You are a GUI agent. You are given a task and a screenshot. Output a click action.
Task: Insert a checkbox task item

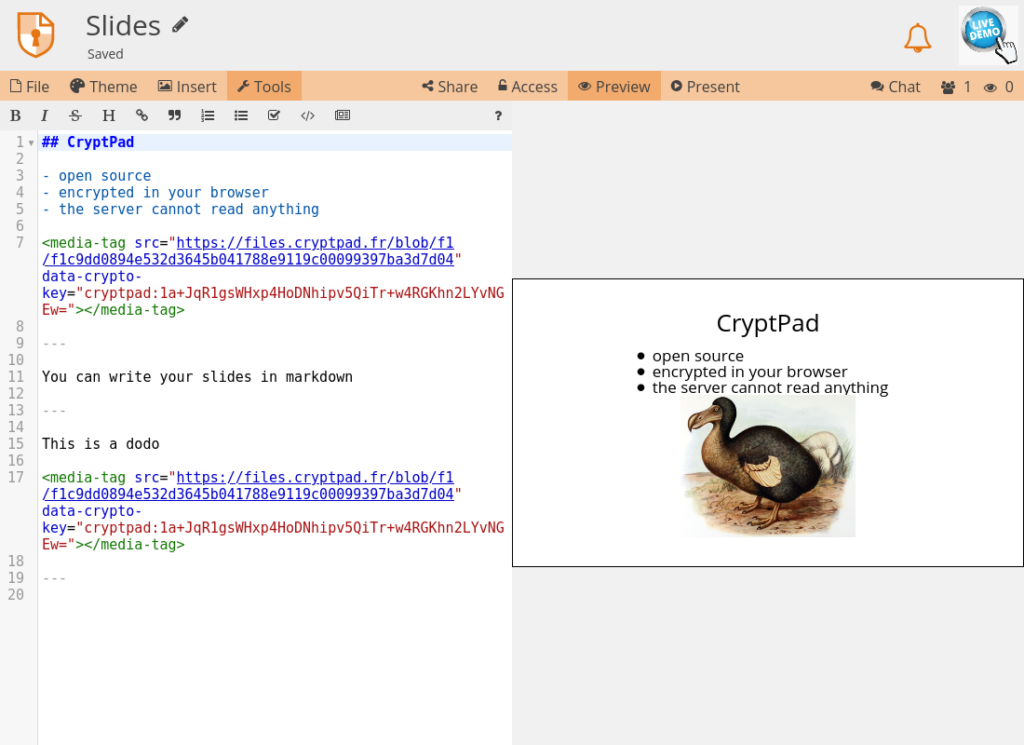(x=274, y=116)
